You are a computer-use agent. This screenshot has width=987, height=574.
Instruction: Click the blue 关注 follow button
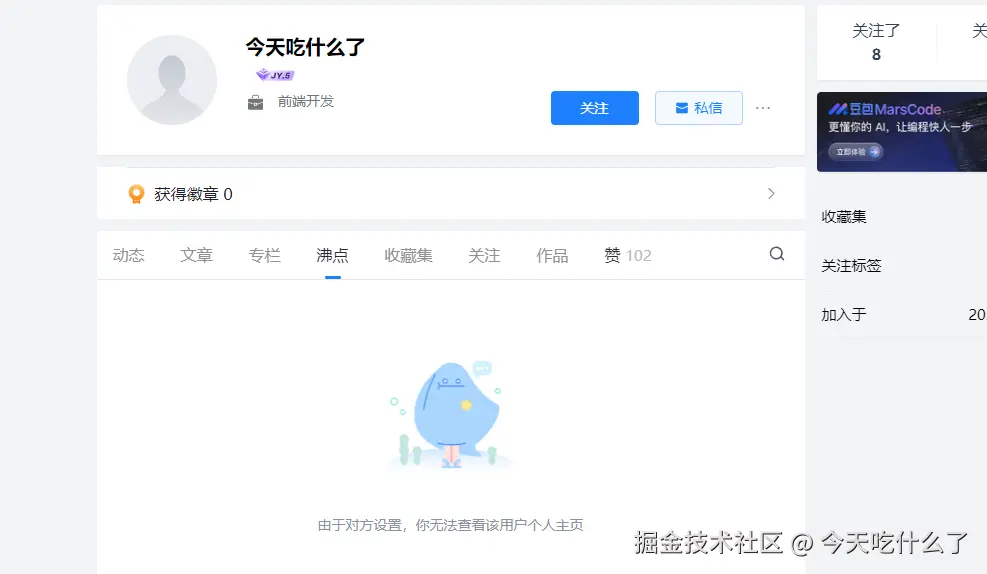click(x=594, y=108)
